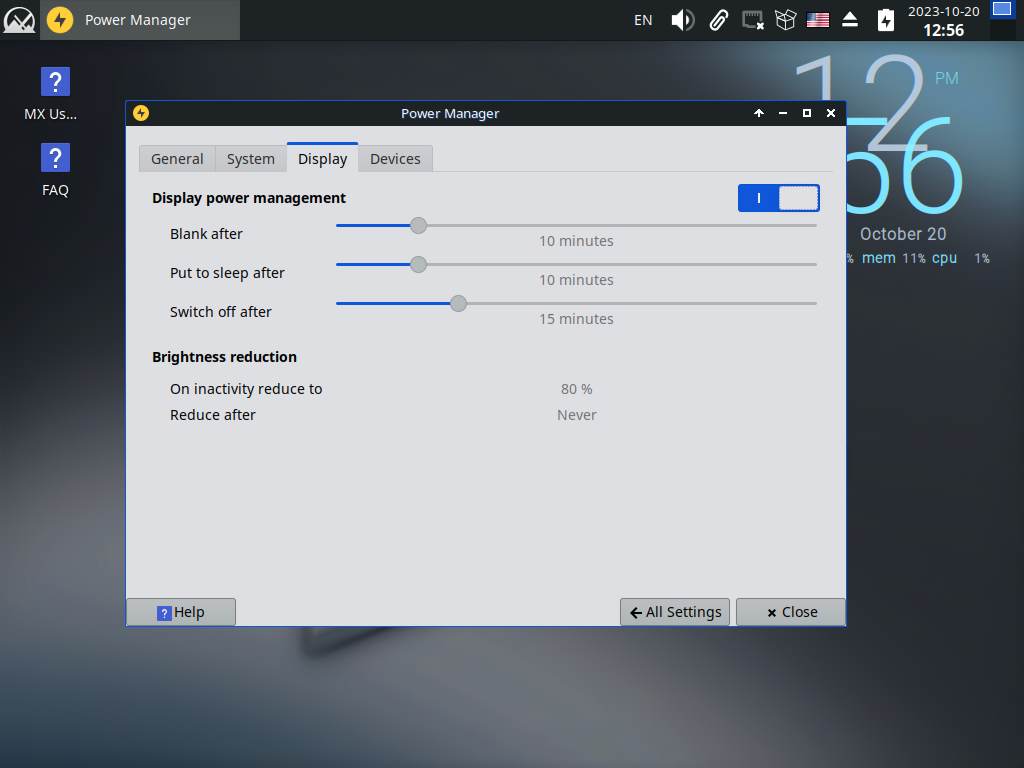The image size is (1024, 768).
Task: Click the keep-above arrow in titlebar
Action: [759, 113]
